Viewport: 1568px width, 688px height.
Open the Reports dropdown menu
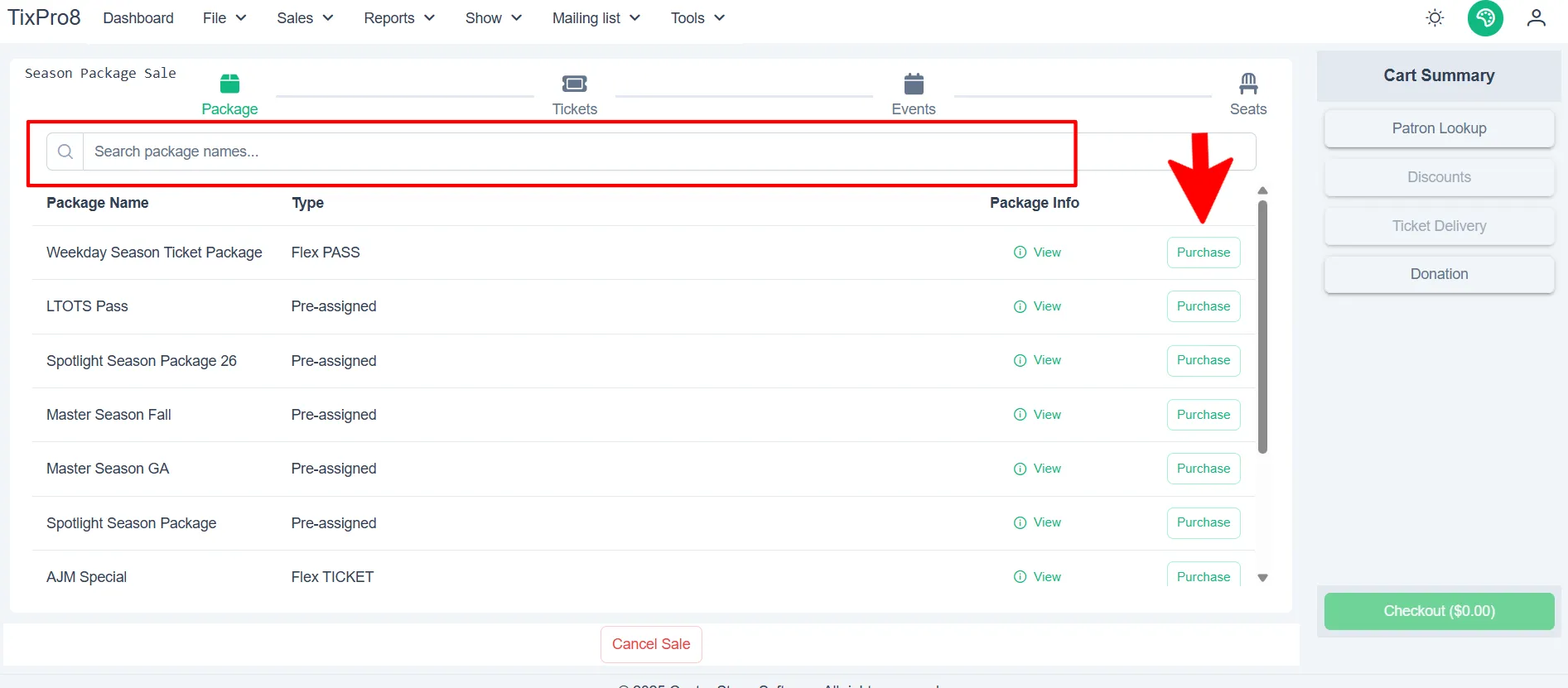pos(399,18)
